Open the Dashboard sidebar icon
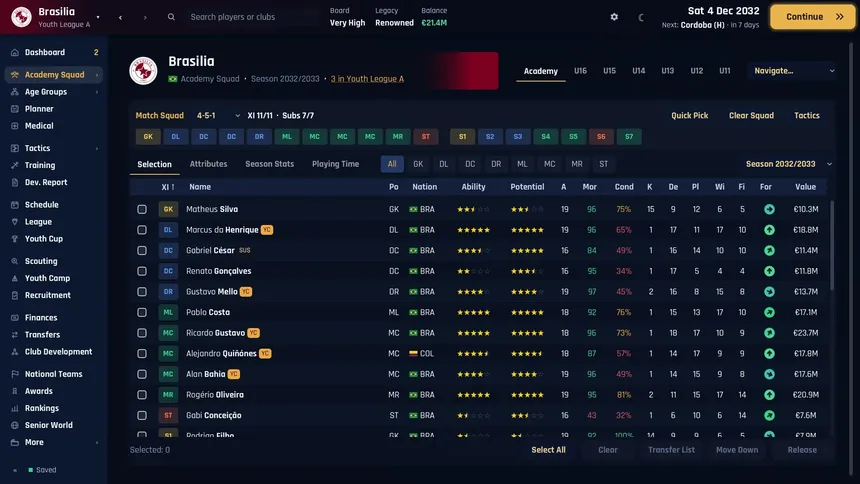860x484 pixels. [15, 53]
